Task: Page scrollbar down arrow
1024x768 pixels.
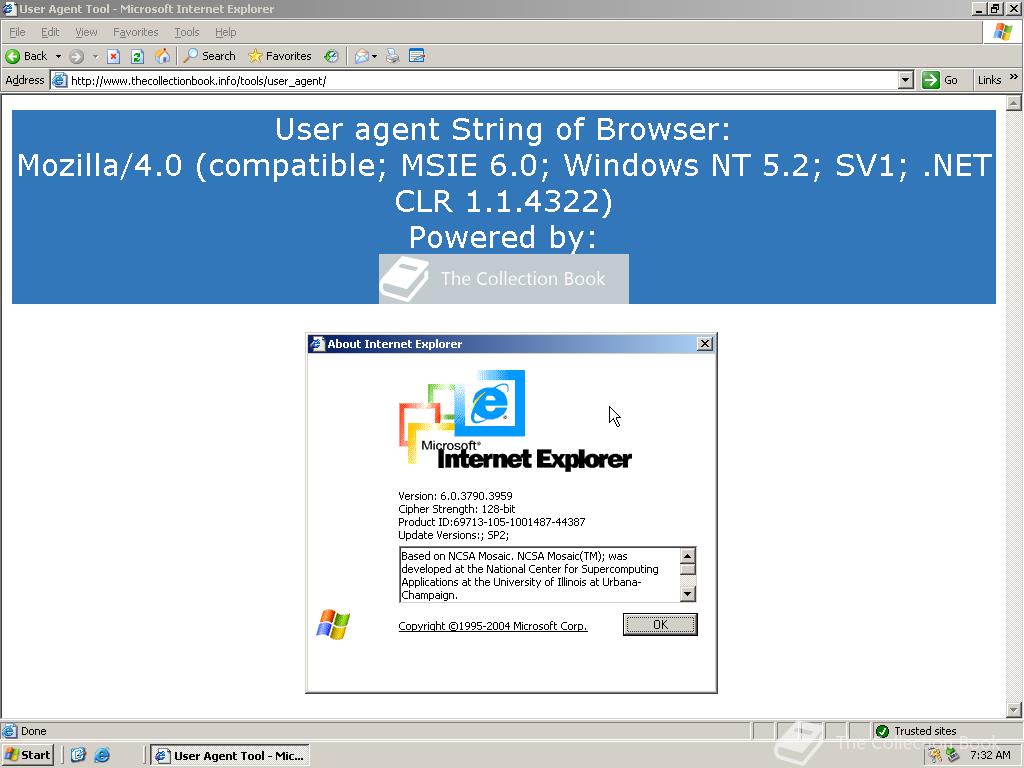Action: coord(1014,710)
